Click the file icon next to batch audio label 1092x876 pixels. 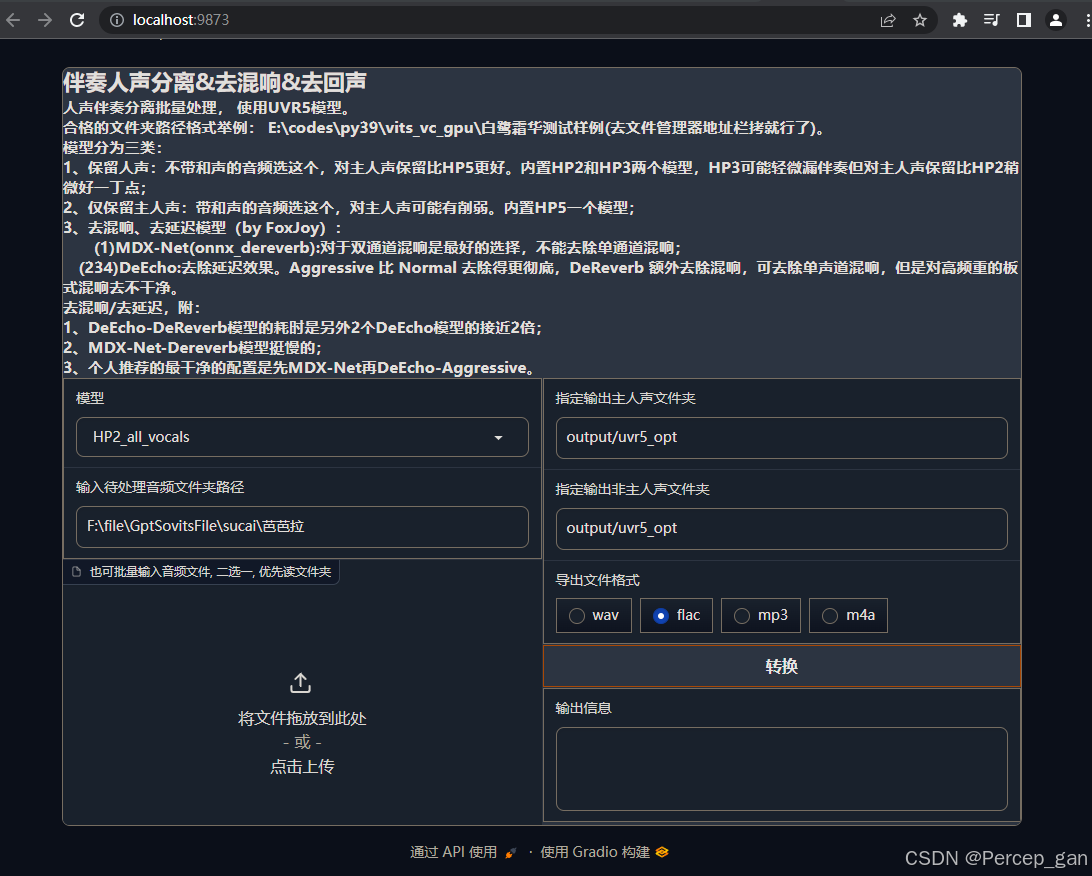(x=77, y=572)
